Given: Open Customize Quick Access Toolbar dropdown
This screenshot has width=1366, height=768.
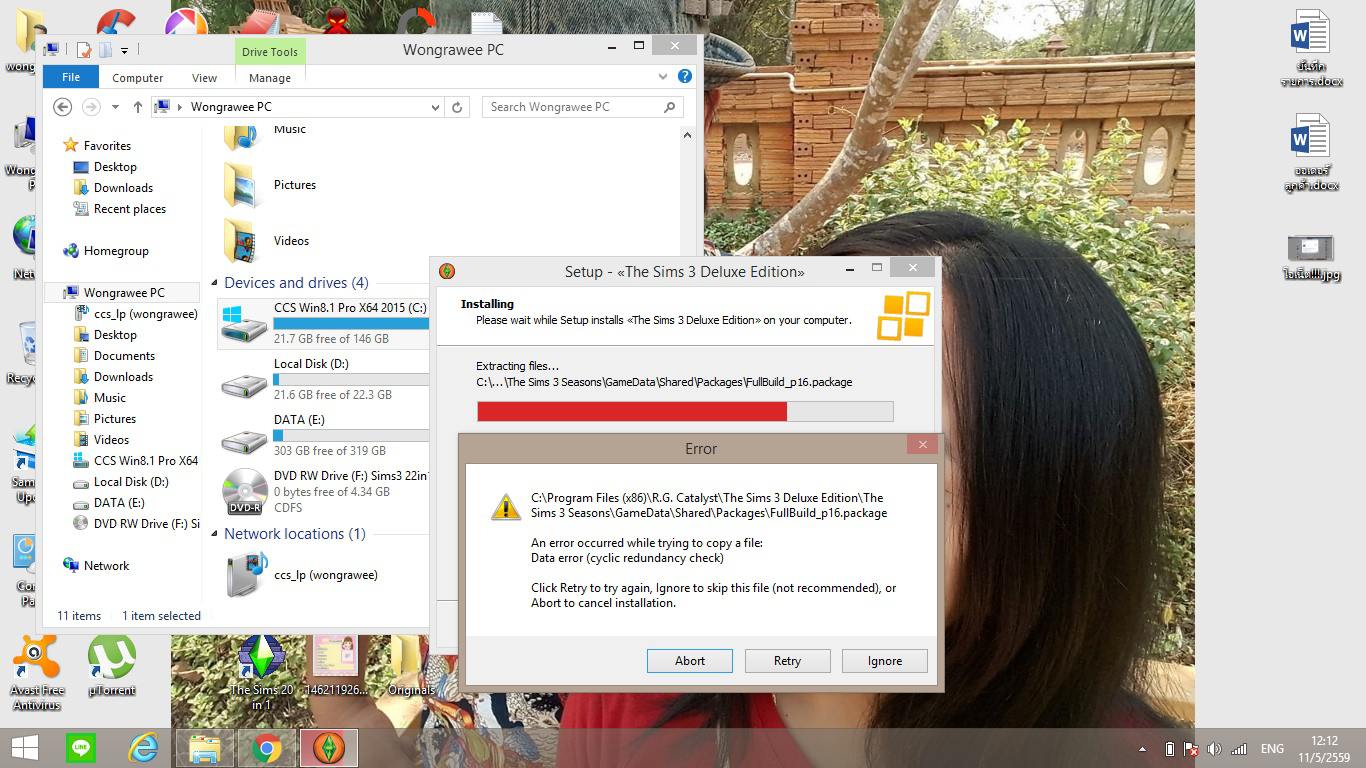Looking at the screenshot, I should [125, 49].
